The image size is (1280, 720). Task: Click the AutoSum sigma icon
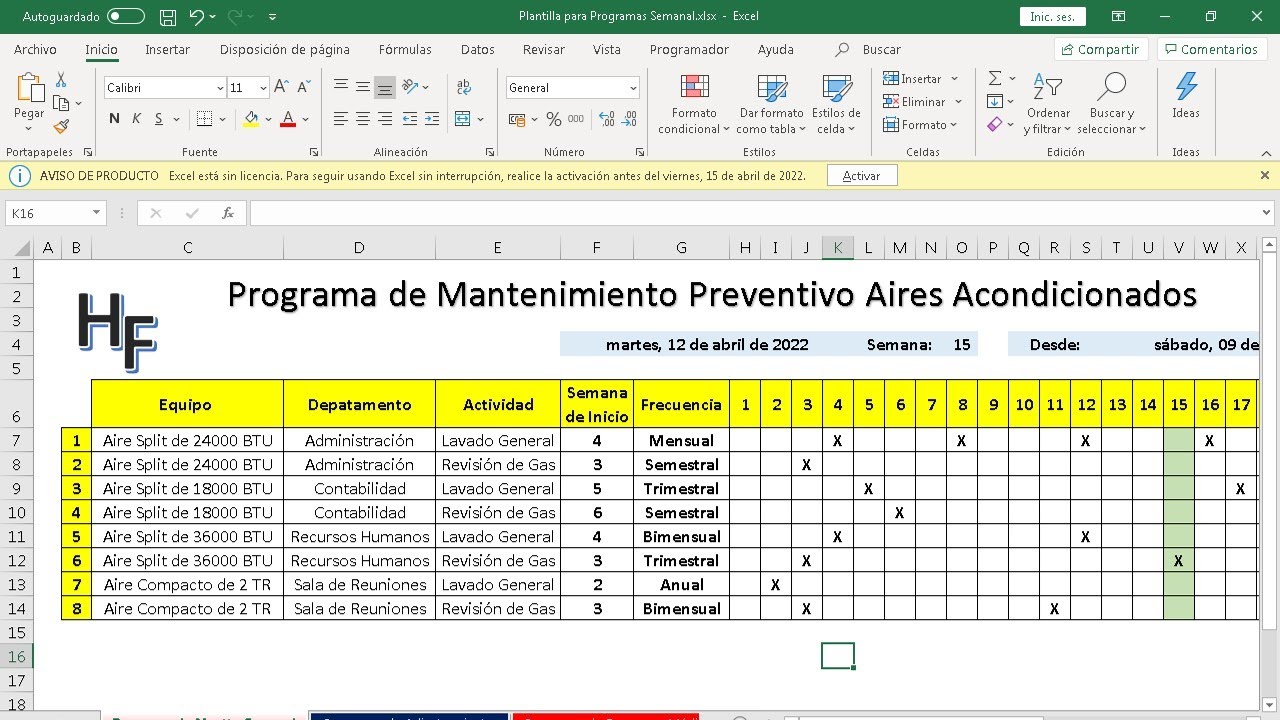click(995, 78)
